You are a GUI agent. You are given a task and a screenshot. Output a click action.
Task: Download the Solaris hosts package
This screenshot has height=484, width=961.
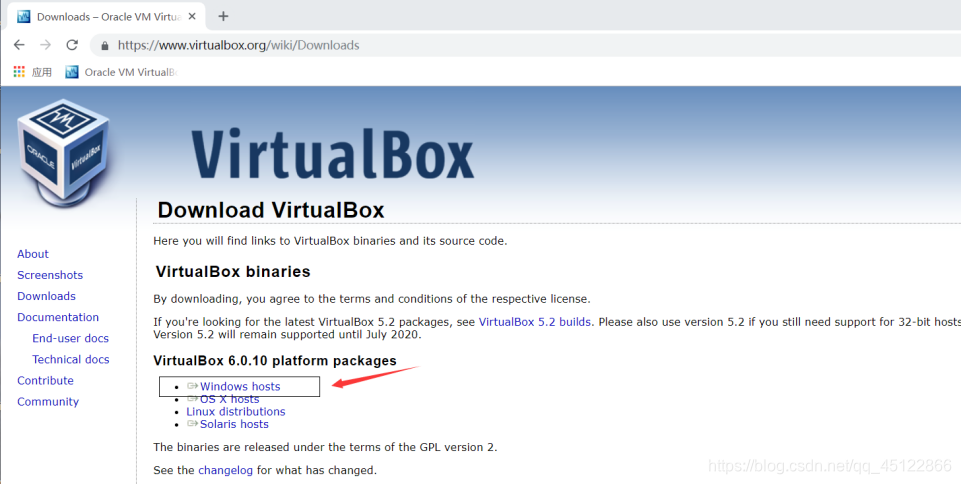coord(234,424)
